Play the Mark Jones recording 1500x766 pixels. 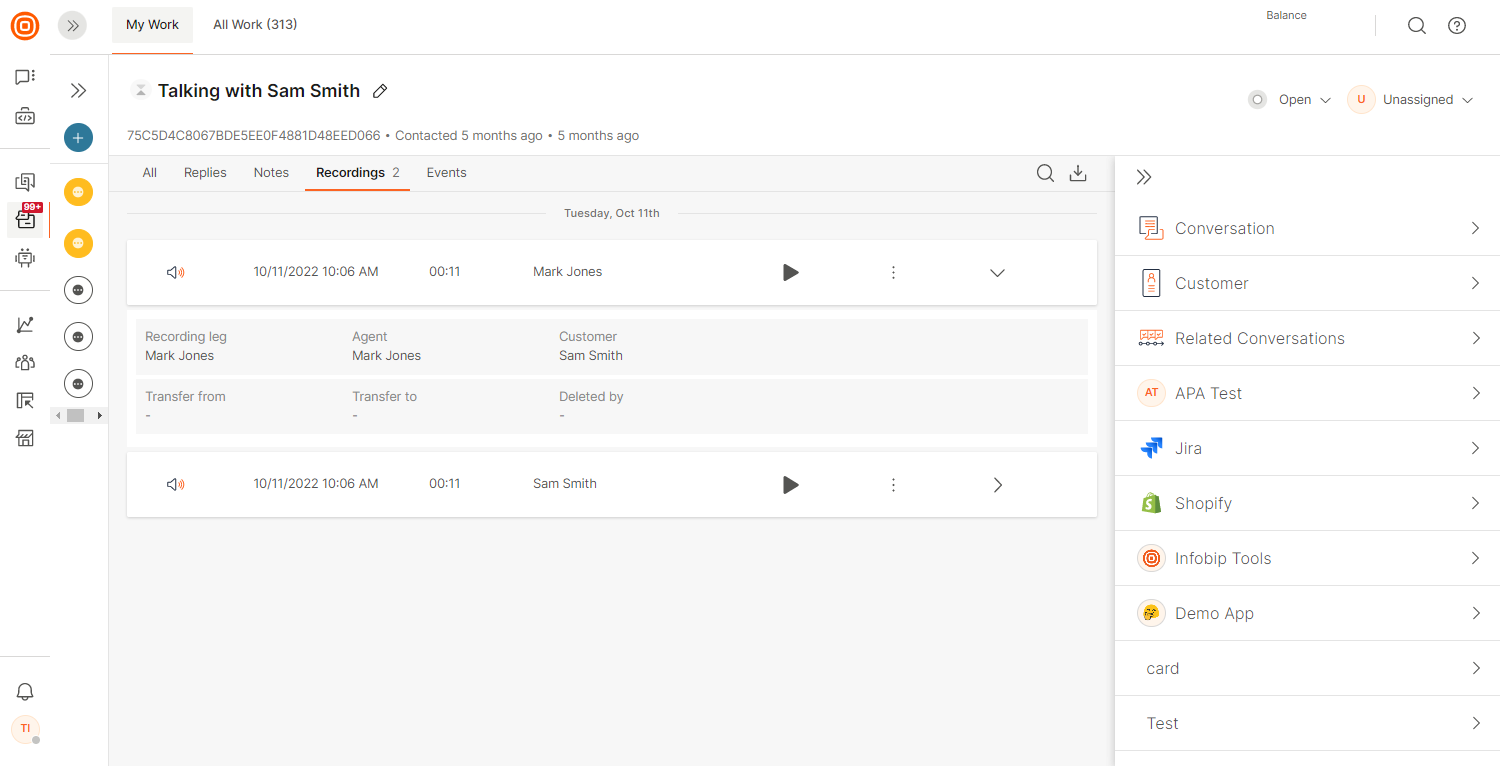pyautogui.click(x=790, y=272)
